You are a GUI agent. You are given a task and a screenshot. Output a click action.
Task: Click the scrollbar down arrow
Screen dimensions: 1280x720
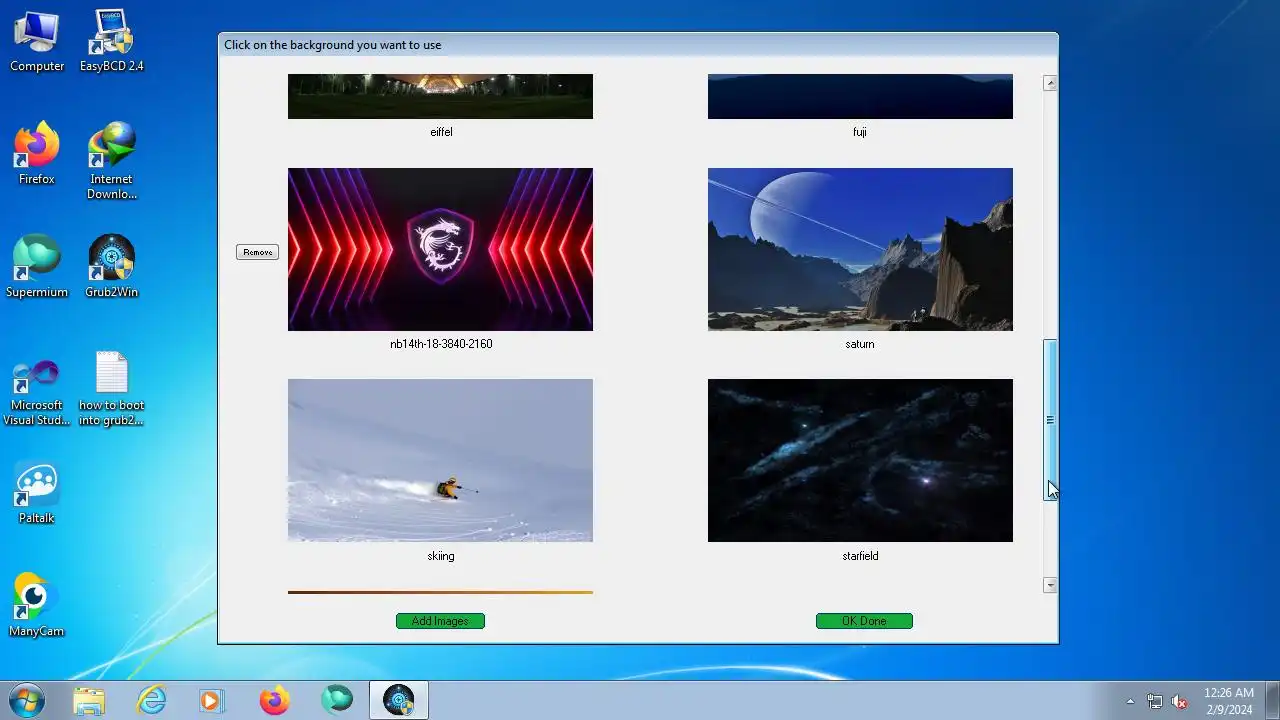pyautogui.click(x=1050, y=585)
